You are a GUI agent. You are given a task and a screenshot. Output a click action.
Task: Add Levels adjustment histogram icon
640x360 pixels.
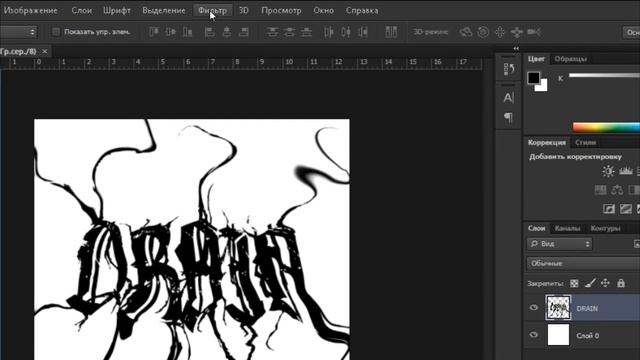[626, 171]
